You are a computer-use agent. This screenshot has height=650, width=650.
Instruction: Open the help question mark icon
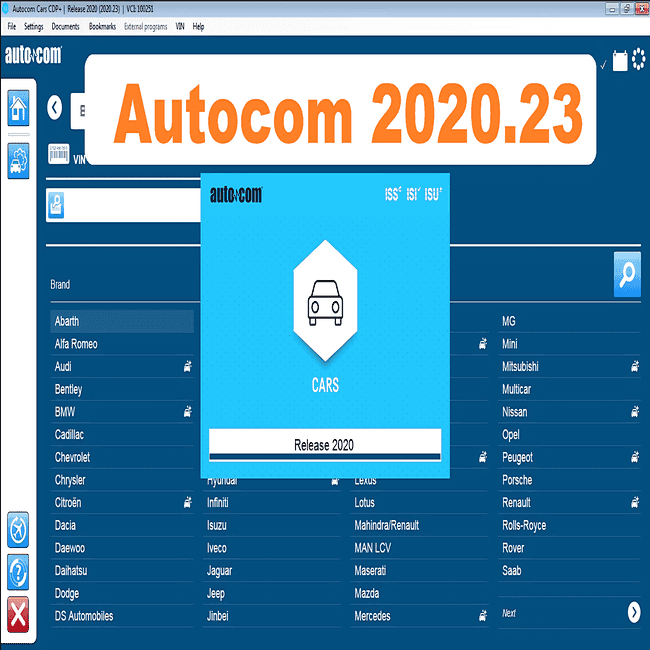[x=18, y=572]
